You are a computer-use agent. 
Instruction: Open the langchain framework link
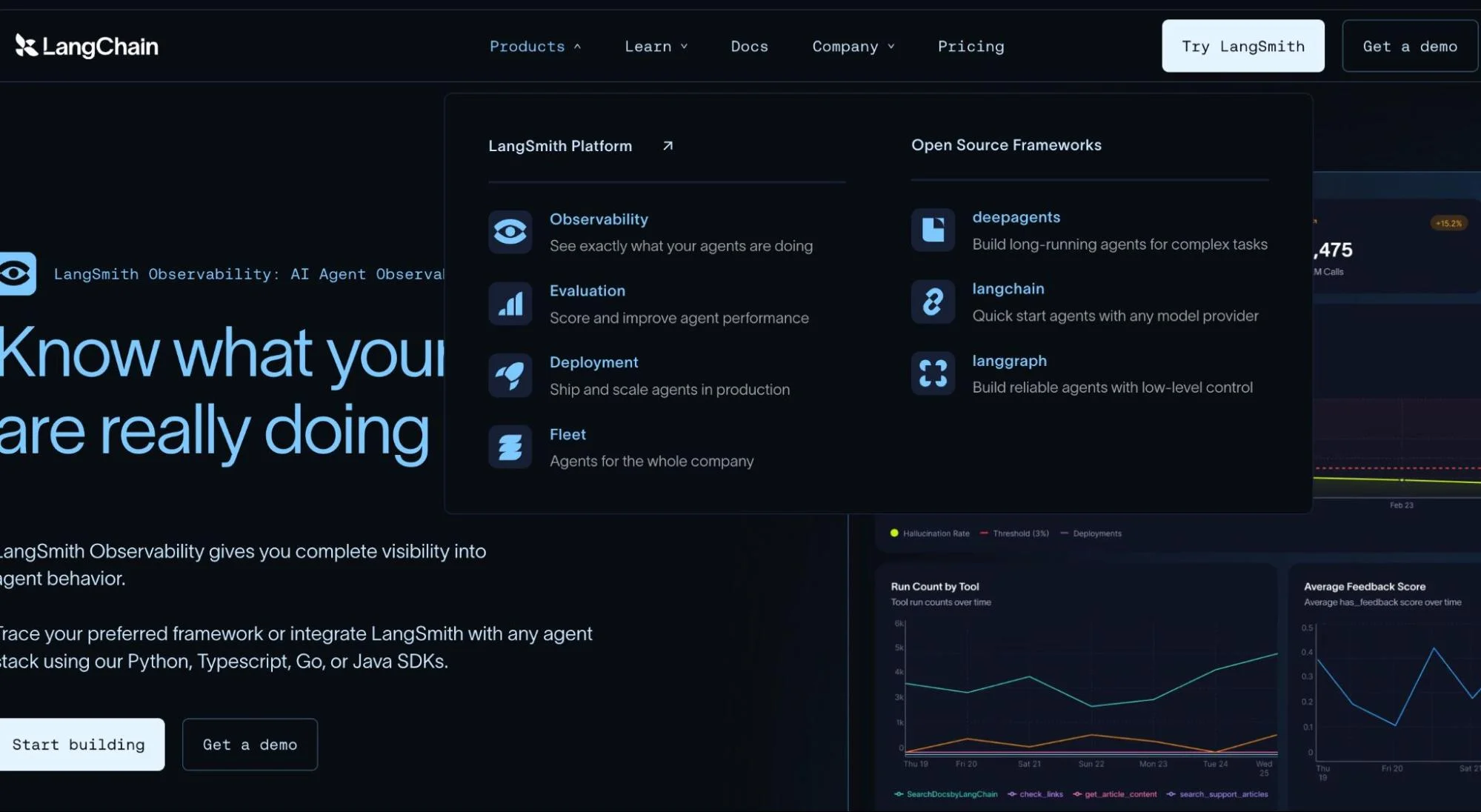coord(1008,289)
